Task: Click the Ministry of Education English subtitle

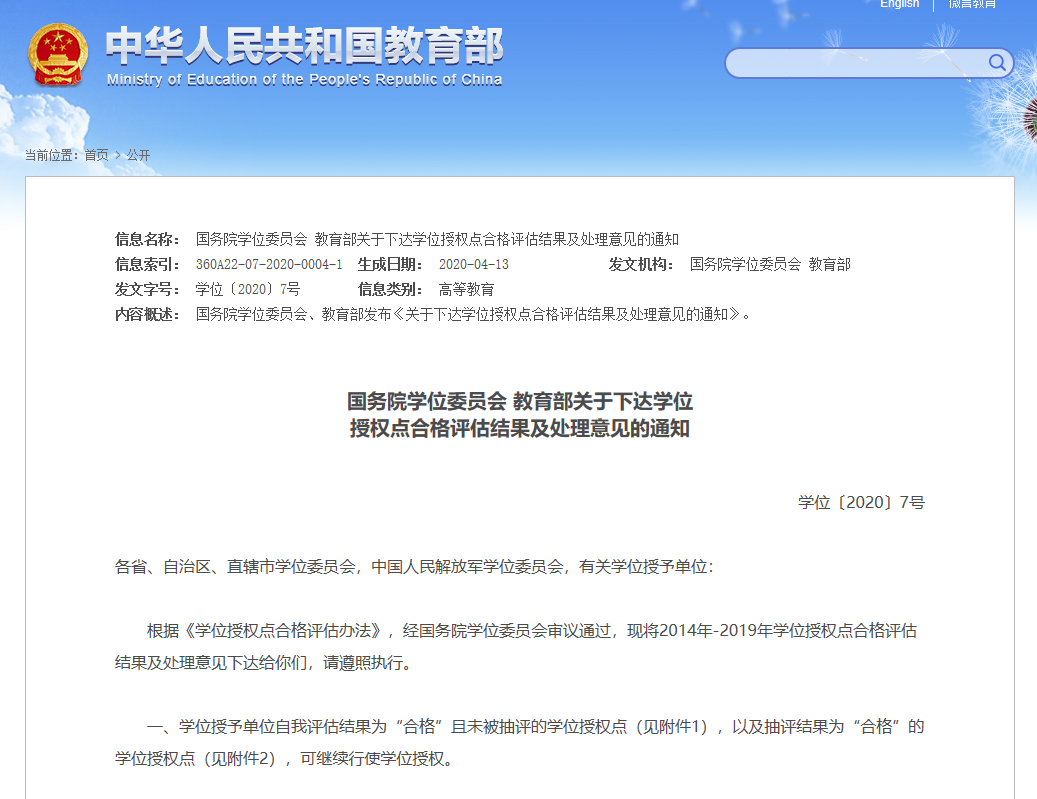Action: [x=304, y=80]
